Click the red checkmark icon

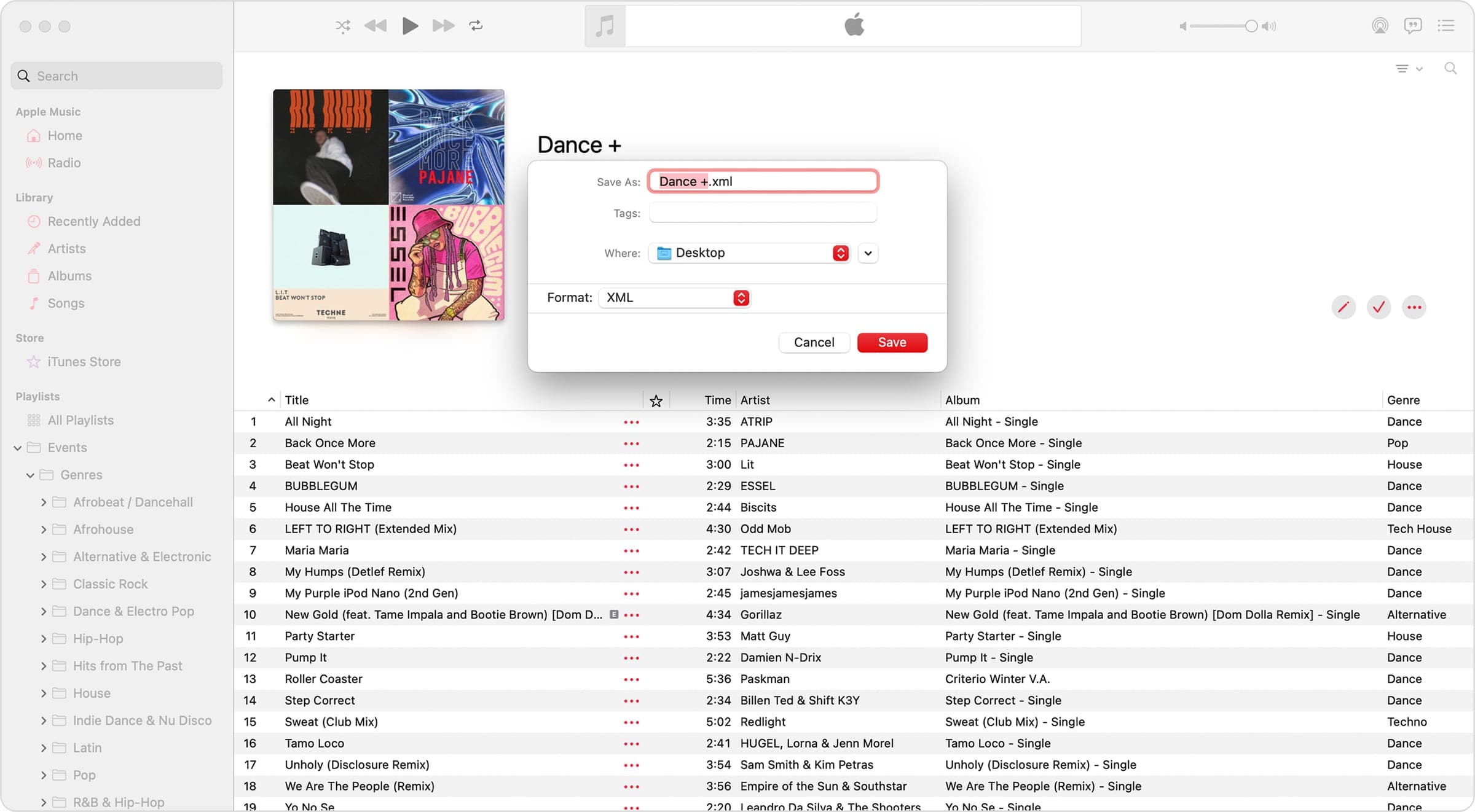(x=1379, y=307)
